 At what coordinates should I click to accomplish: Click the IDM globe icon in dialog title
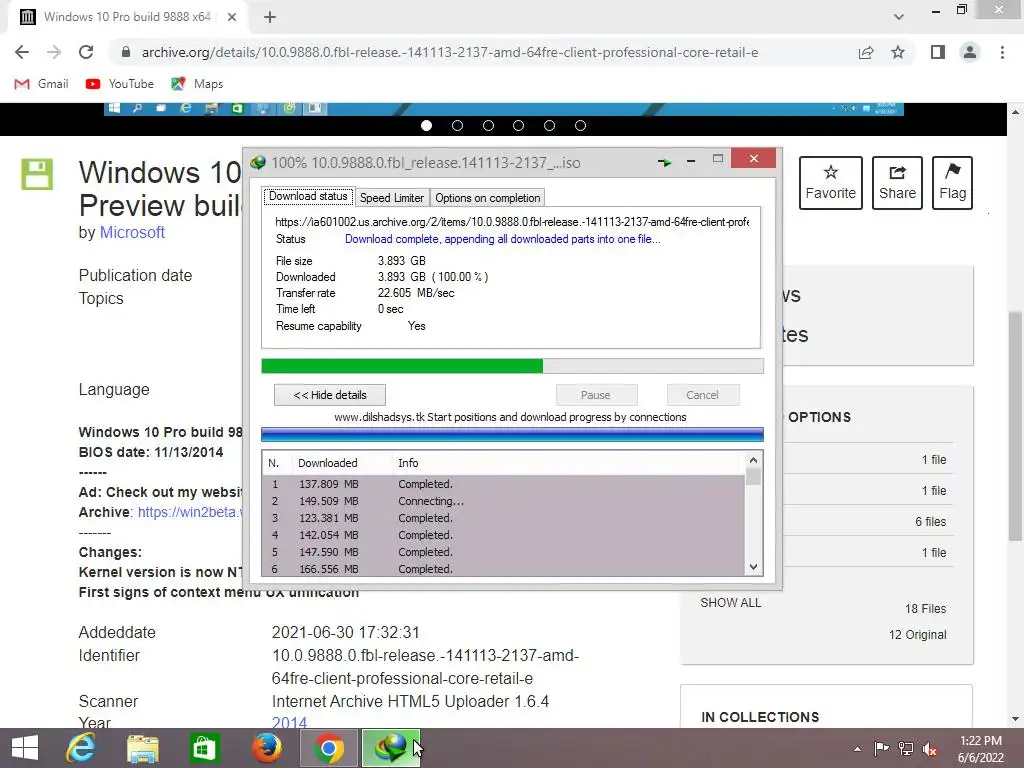258,162
